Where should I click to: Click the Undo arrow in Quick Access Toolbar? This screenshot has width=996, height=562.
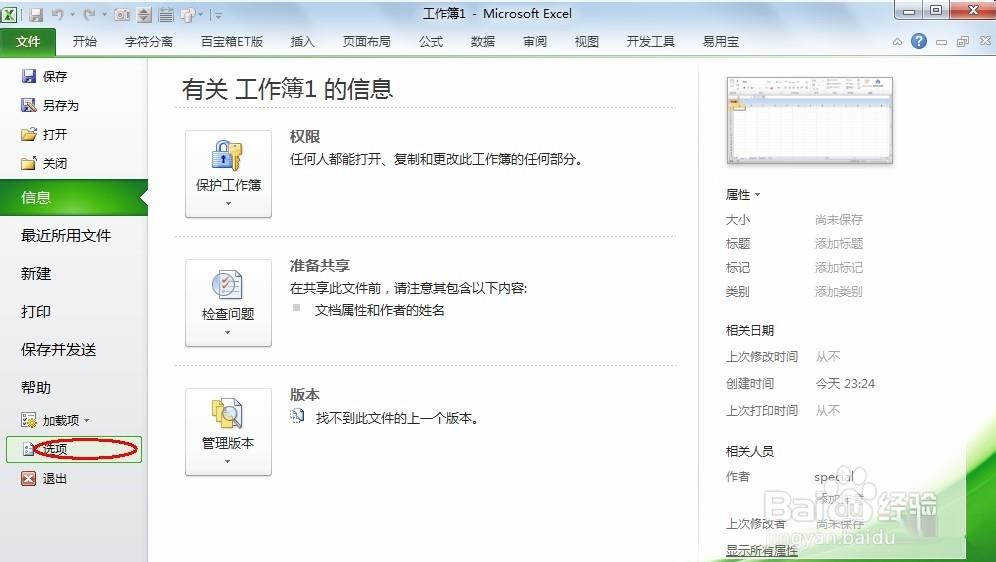click(57, 14)
